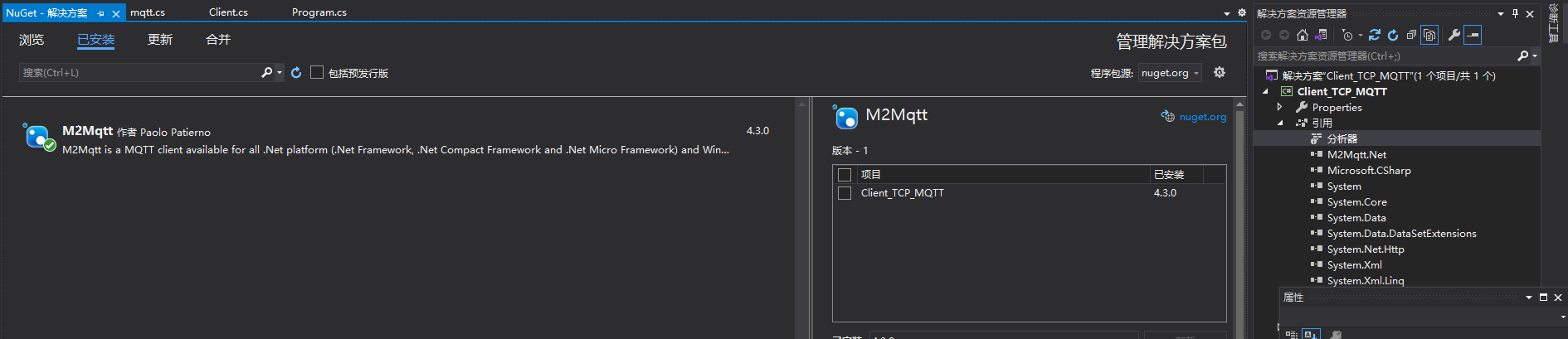Open Solution Explorer window options dropdown

1501,13
